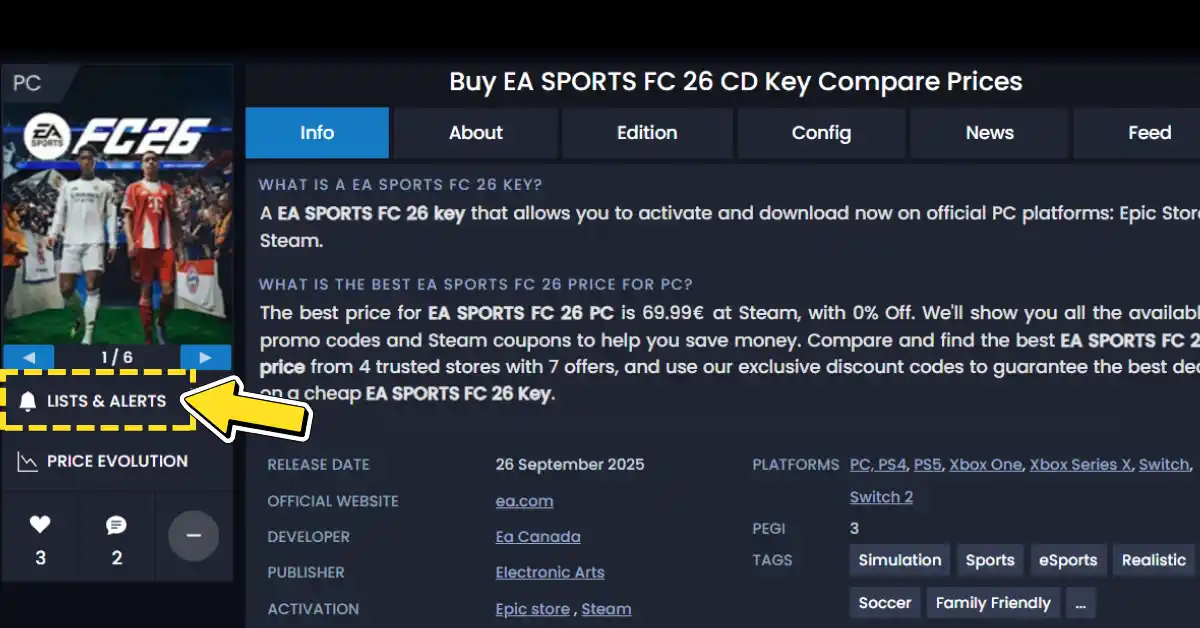This screenshot has width=1200, height=628.
Task: Expand more tags with ellipsis button
Action: click(x=1079, y=603)
